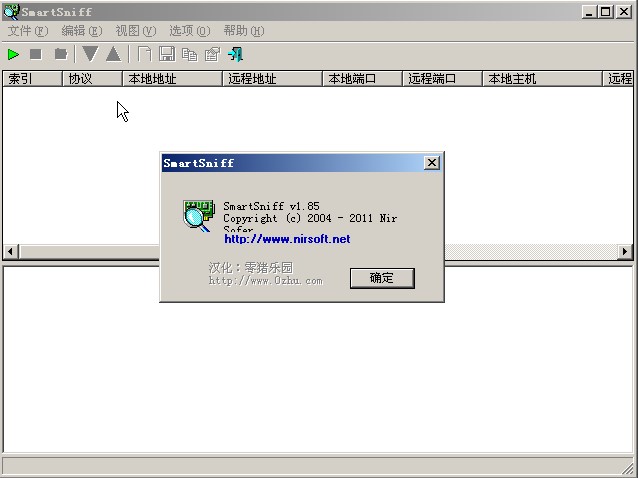Click the new file toolbar icon
The height and width of the screenshot is (478, 638).
144,54
